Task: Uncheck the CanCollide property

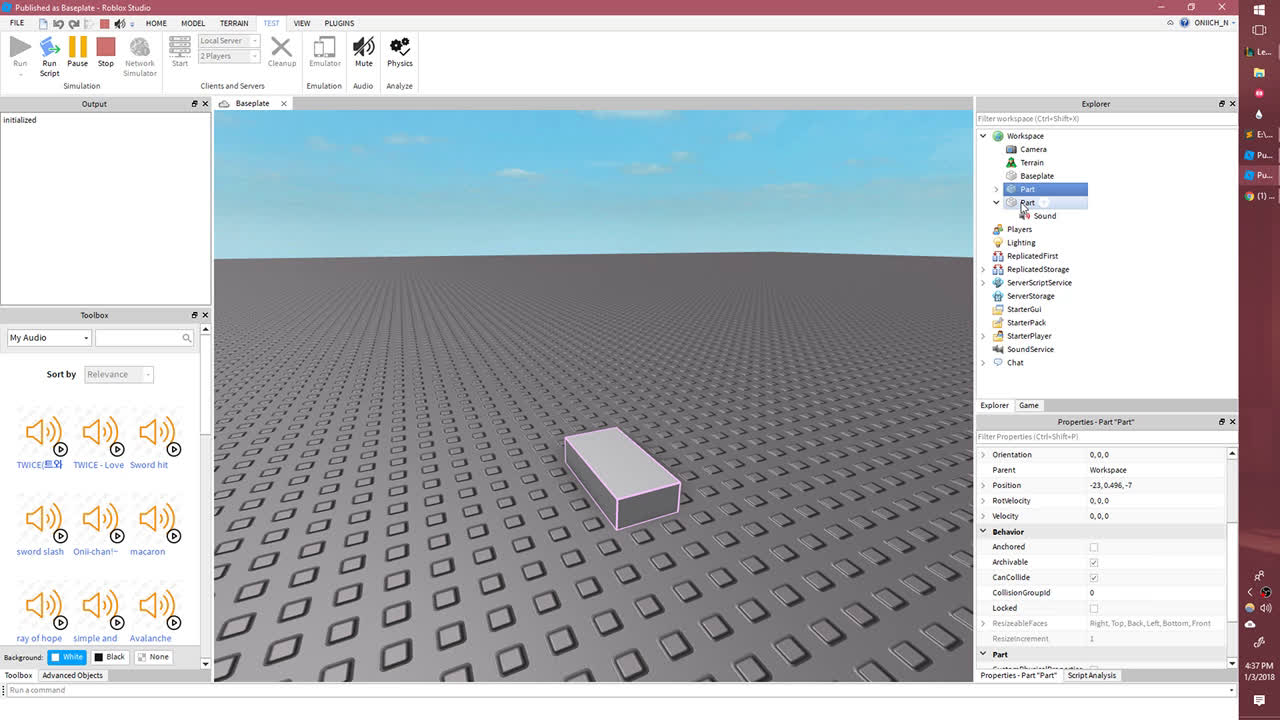Action: pyautogui.click(x=1093, y=578)
